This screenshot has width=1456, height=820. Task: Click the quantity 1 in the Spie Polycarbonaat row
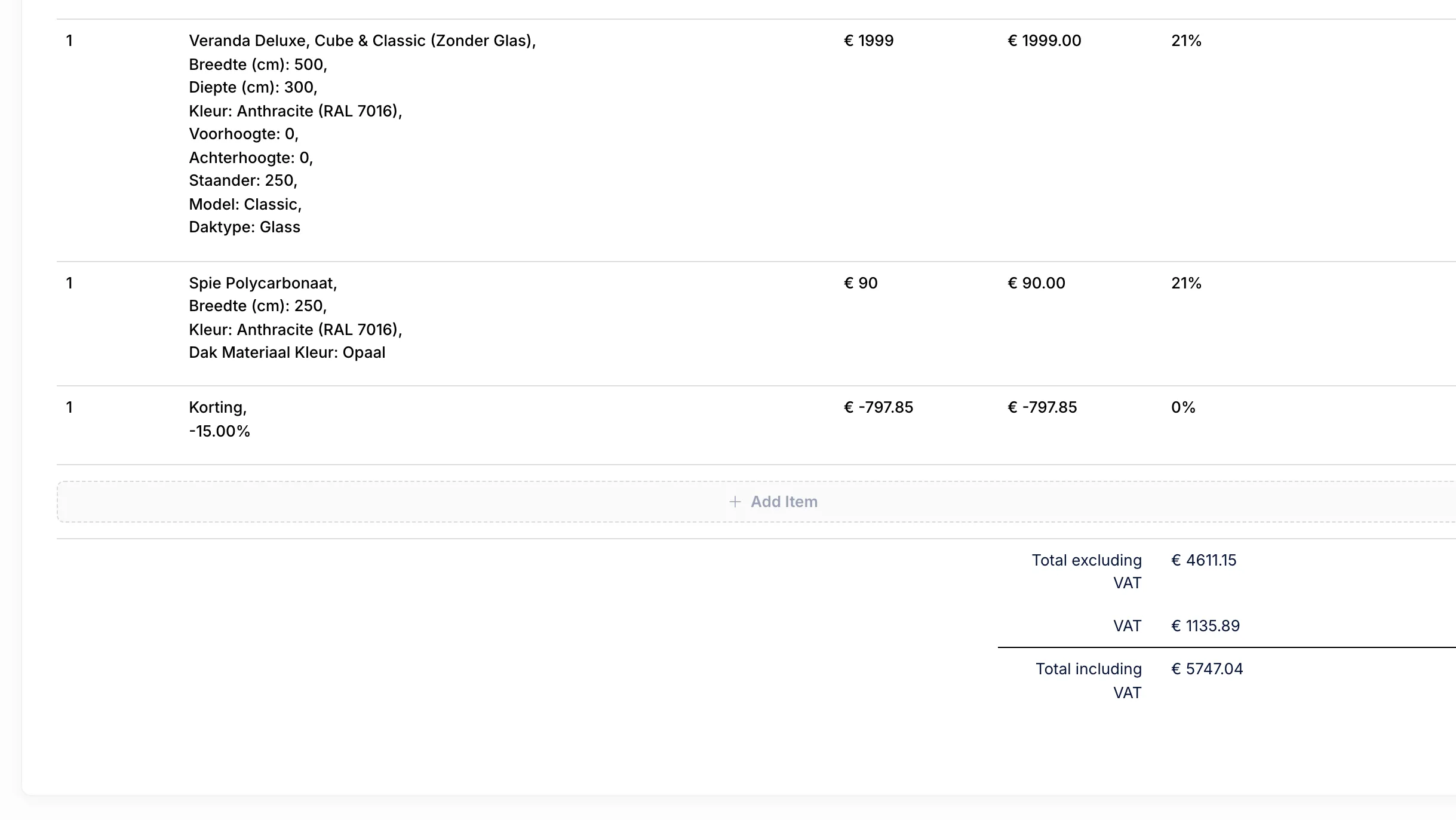click(x=69, y=283)
